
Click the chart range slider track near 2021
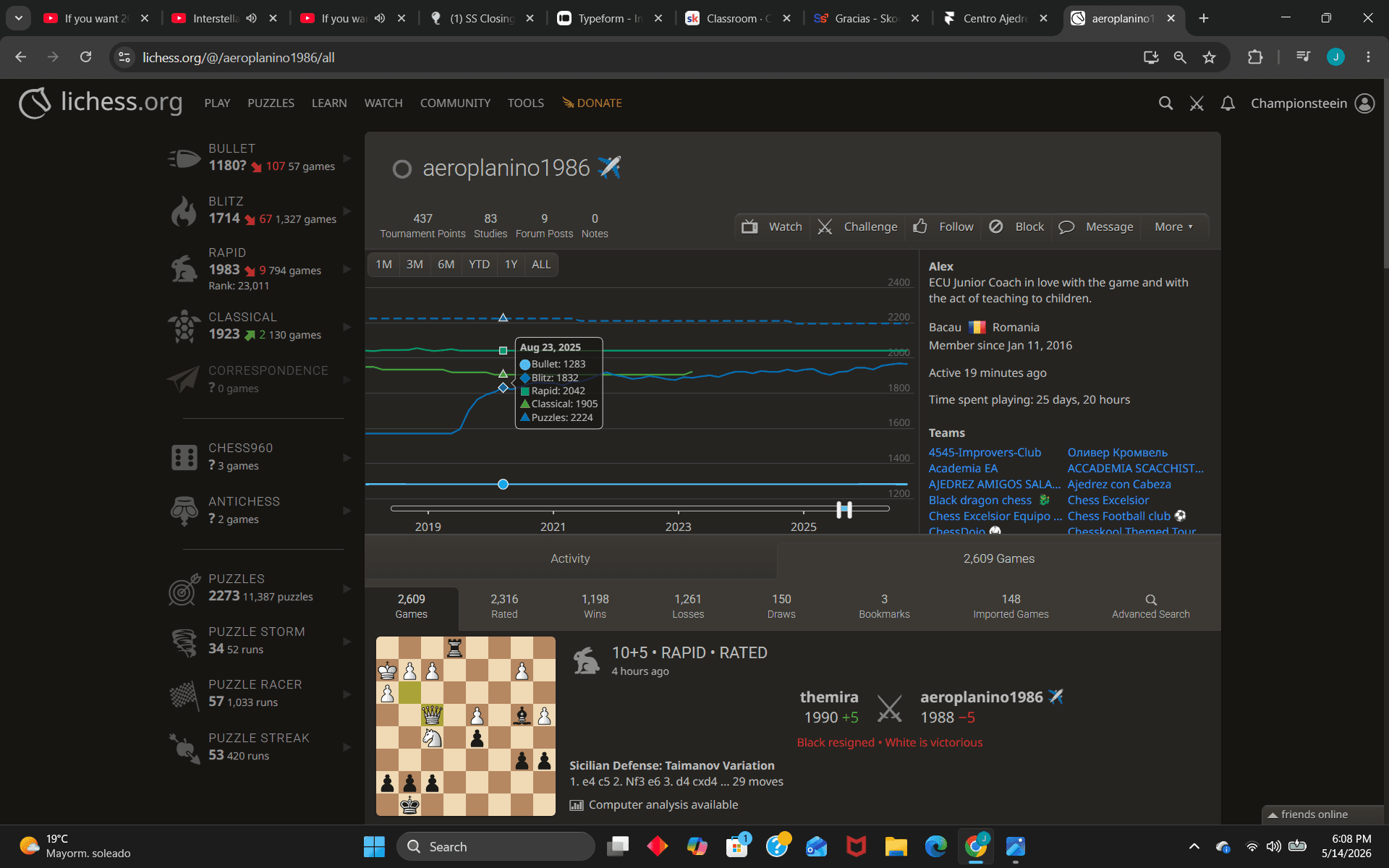553,509
